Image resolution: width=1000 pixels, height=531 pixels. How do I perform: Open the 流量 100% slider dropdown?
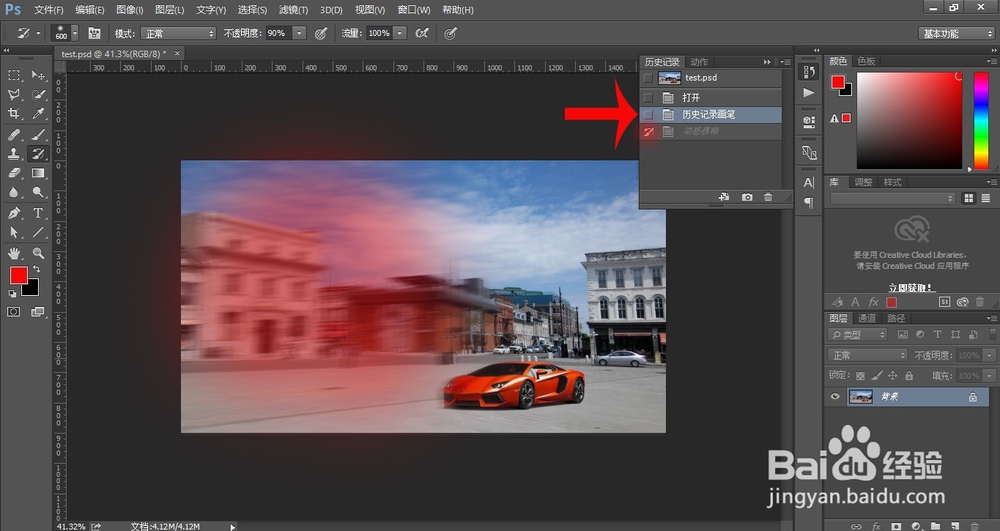click(400, 33)
